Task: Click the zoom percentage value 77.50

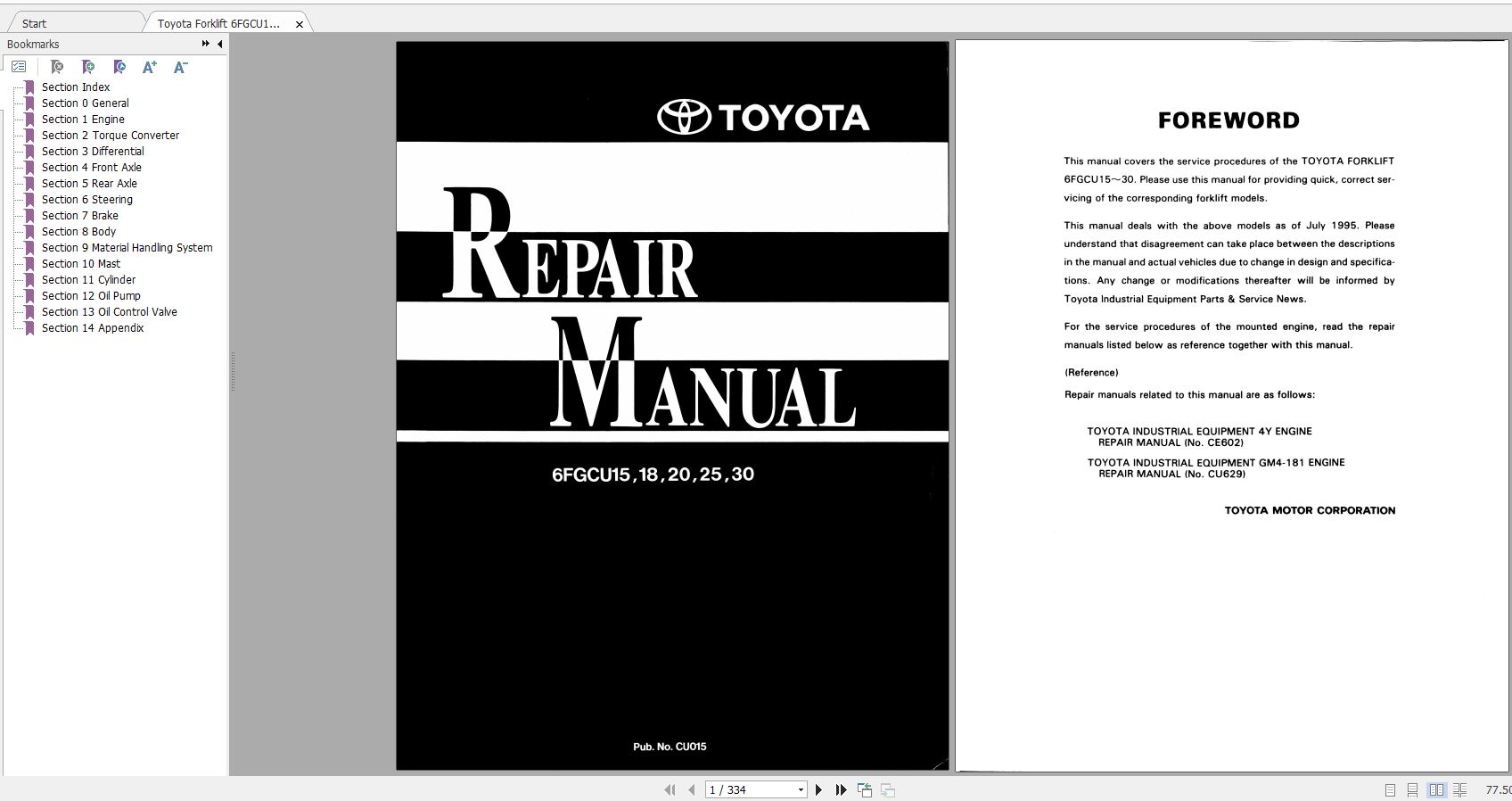Action: pos(1498,789)
